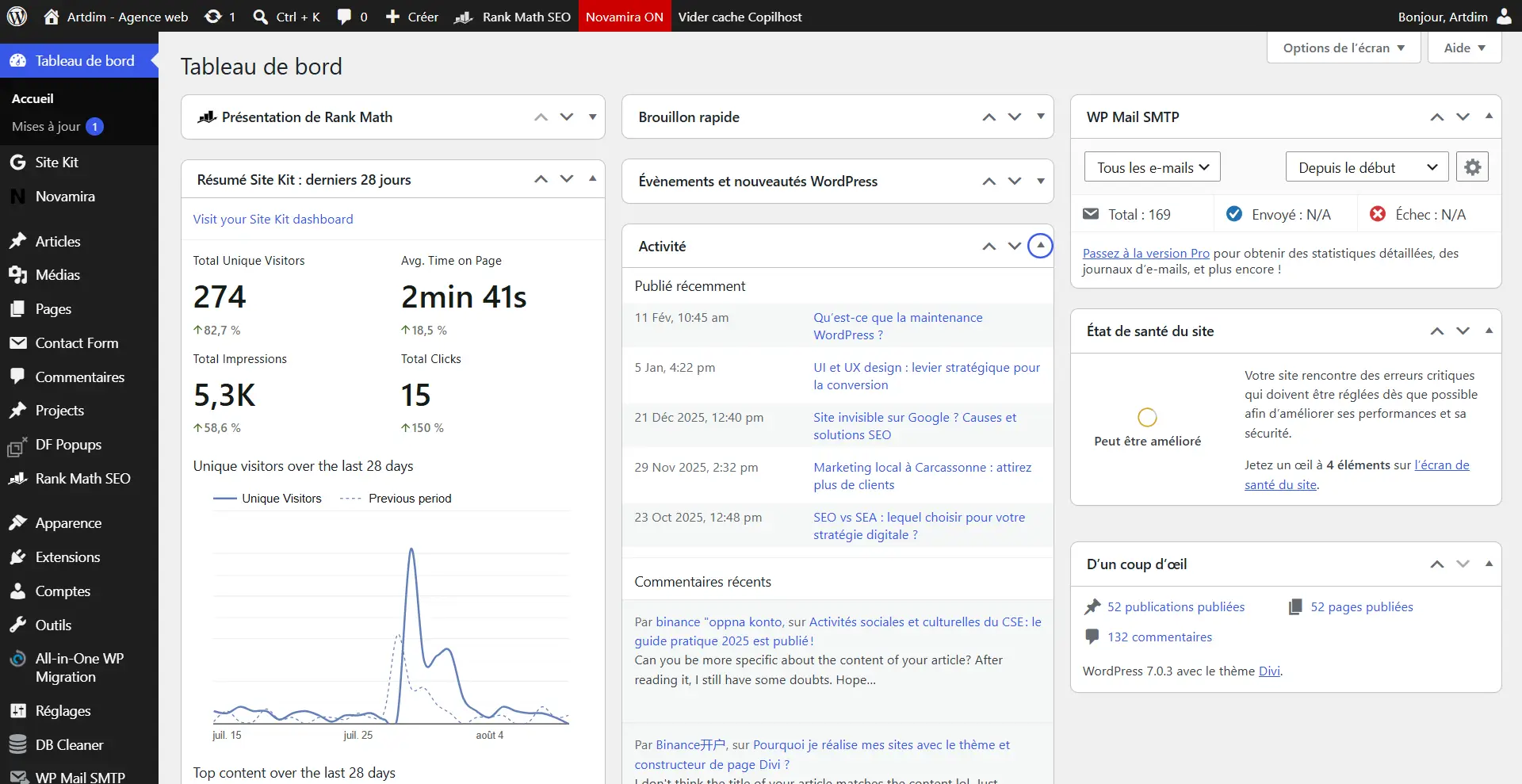Move Résumé Site Kit panel up
The image size is (1522, 784).
(x=541, y=179)
